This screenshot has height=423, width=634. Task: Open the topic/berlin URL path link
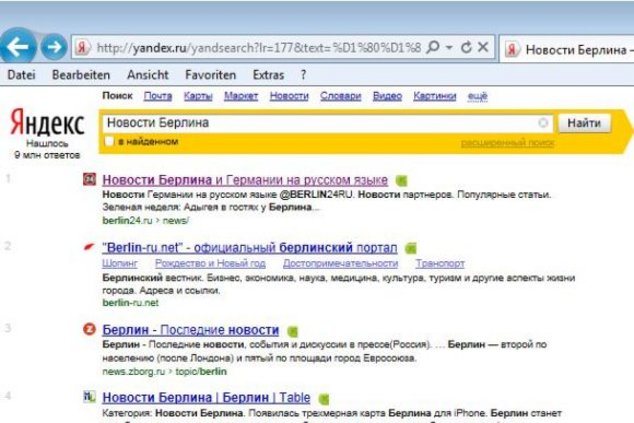tap(201, 371)
